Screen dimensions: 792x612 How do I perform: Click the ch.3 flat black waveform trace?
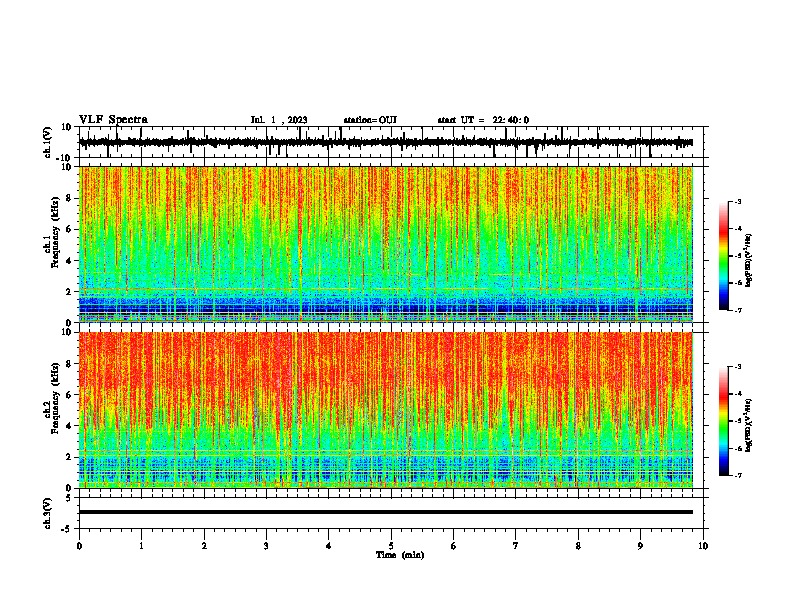point(386,512)
